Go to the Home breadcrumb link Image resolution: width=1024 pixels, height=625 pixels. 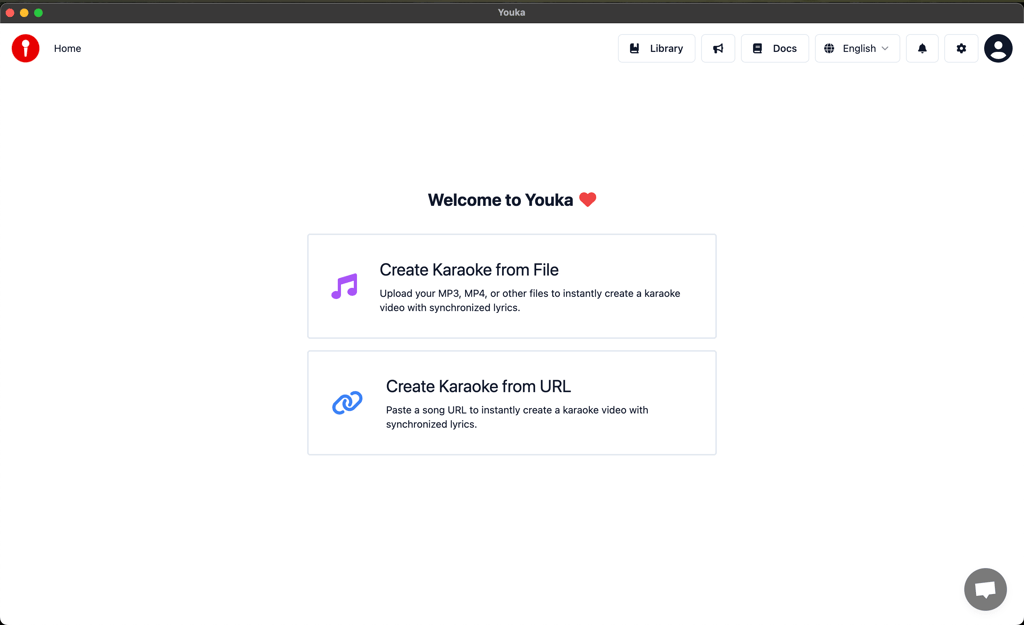[67, 48]
